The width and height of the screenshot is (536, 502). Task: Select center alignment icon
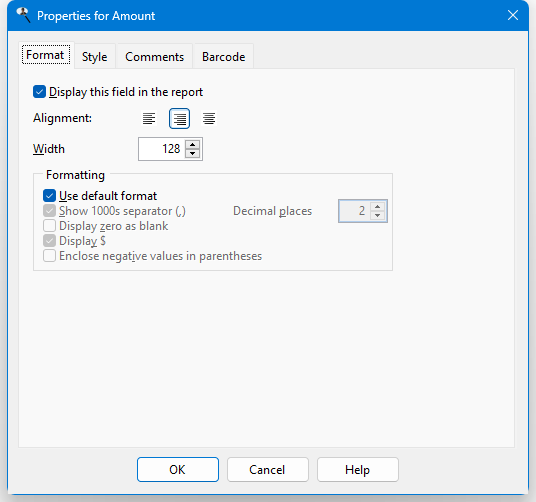[x=209, y=119]
